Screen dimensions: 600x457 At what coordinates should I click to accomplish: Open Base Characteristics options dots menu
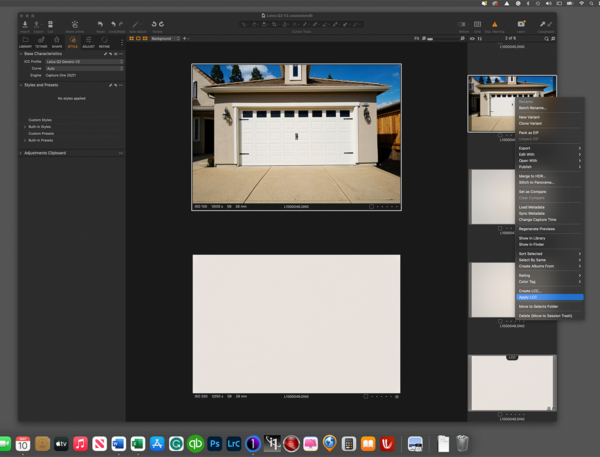121,54
